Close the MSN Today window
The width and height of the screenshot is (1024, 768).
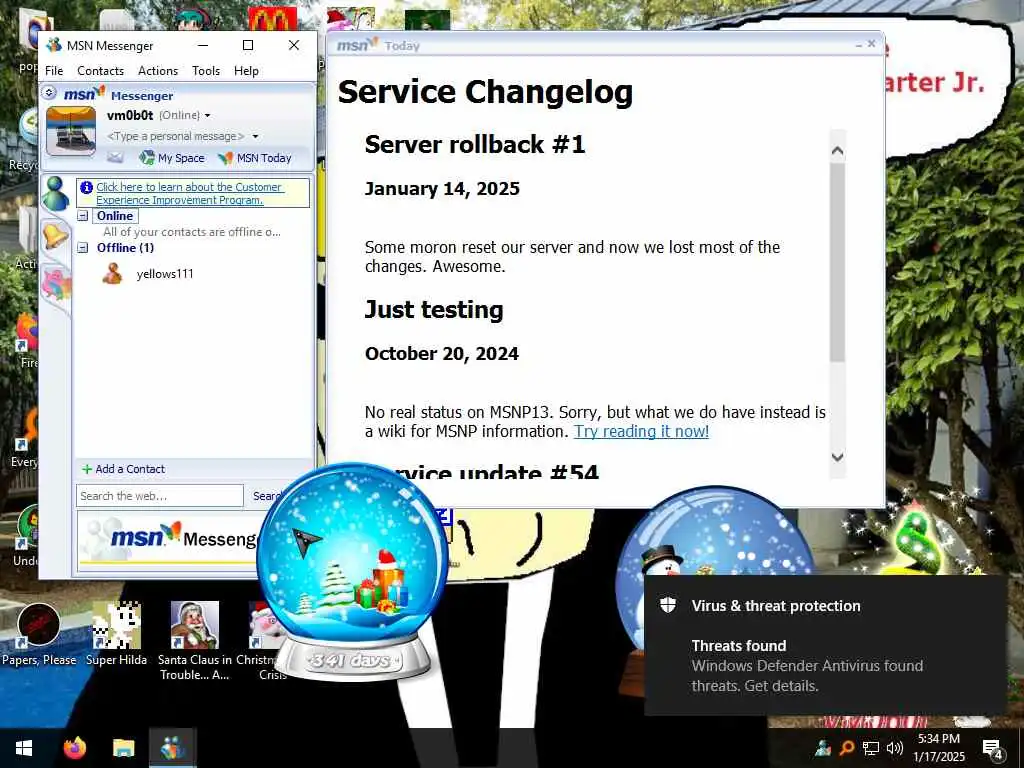coord(871,44)
